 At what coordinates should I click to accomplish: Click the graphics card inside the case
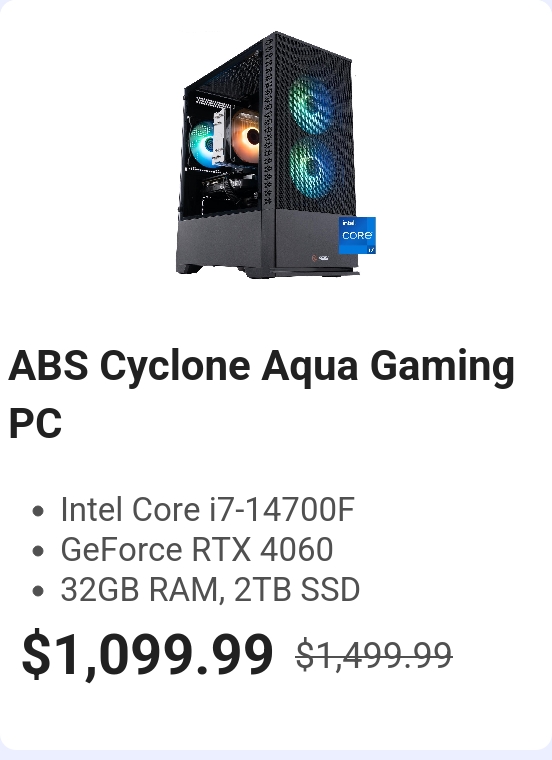point(228,188)
